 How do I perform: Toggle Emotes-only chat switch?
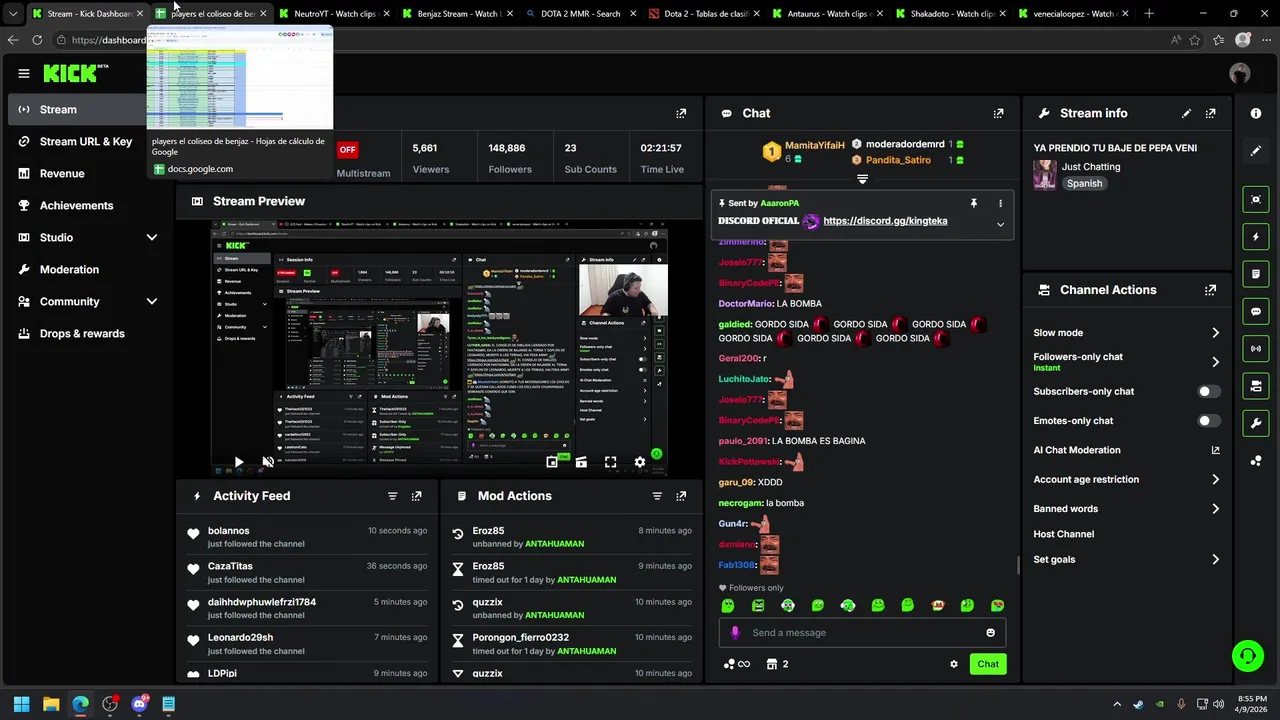(x=1209, y=421)
